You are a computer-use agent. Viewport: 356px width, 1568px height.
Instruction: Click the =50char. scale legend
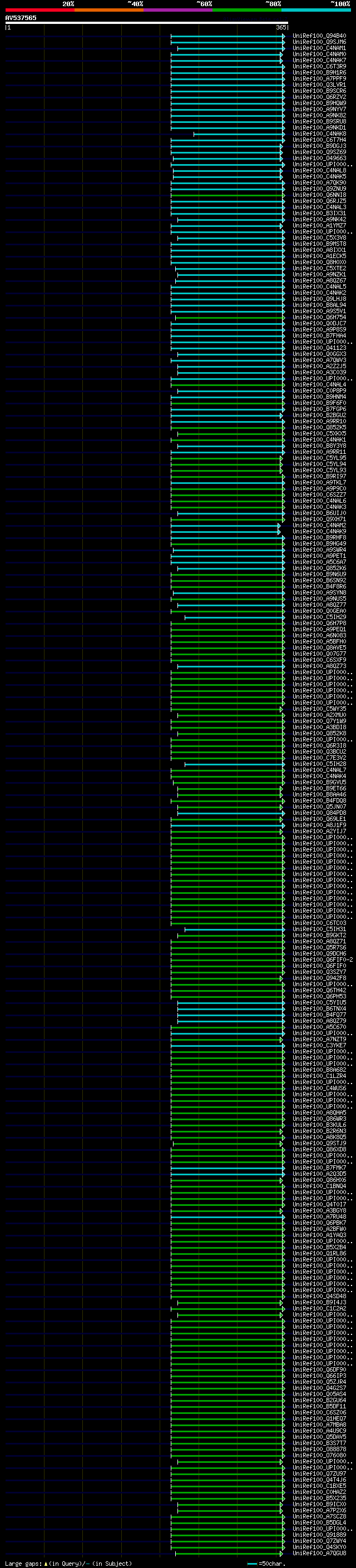pos(266,1563)
